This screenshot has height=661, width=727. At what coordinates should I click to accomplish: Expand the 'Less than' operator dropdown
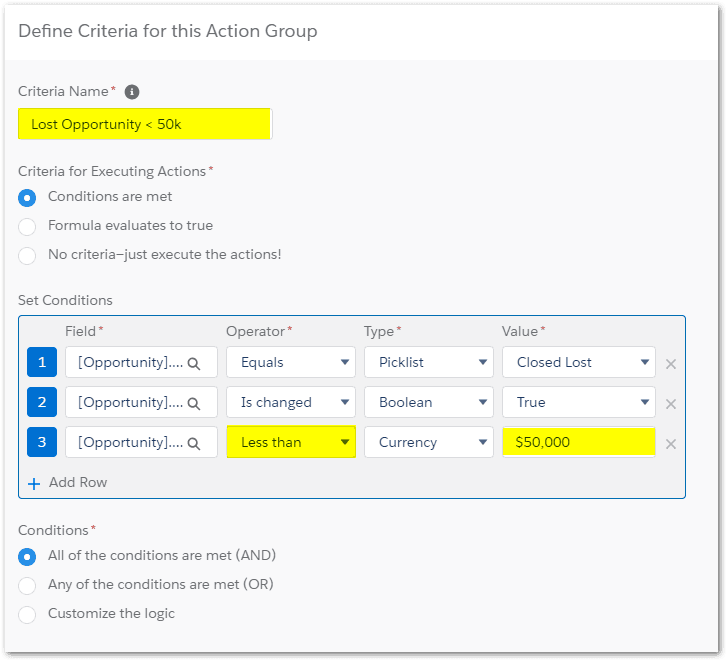[x=290, y=443]
